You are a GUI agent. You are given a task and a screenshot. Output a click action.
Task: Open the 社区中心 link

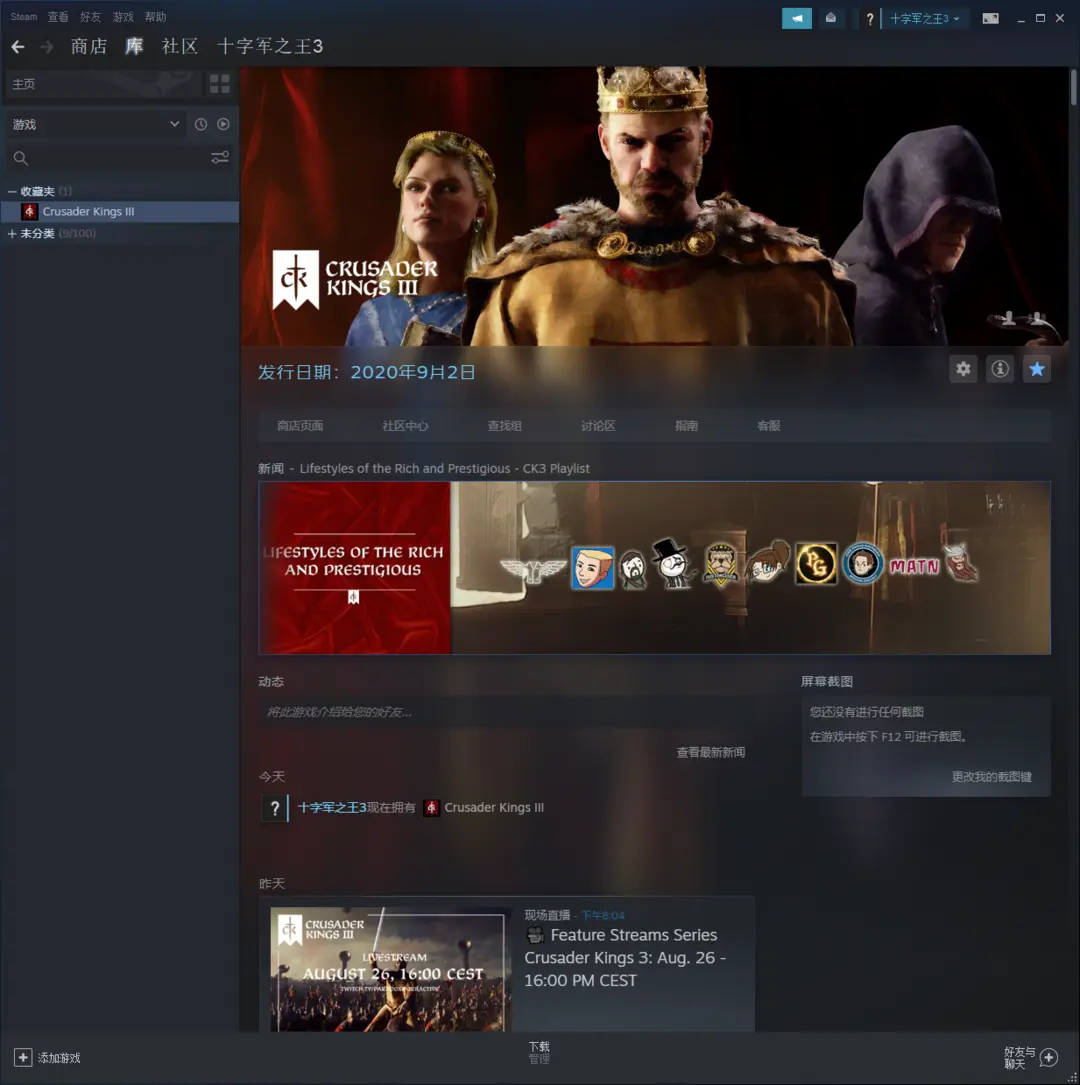click(405, 426)
